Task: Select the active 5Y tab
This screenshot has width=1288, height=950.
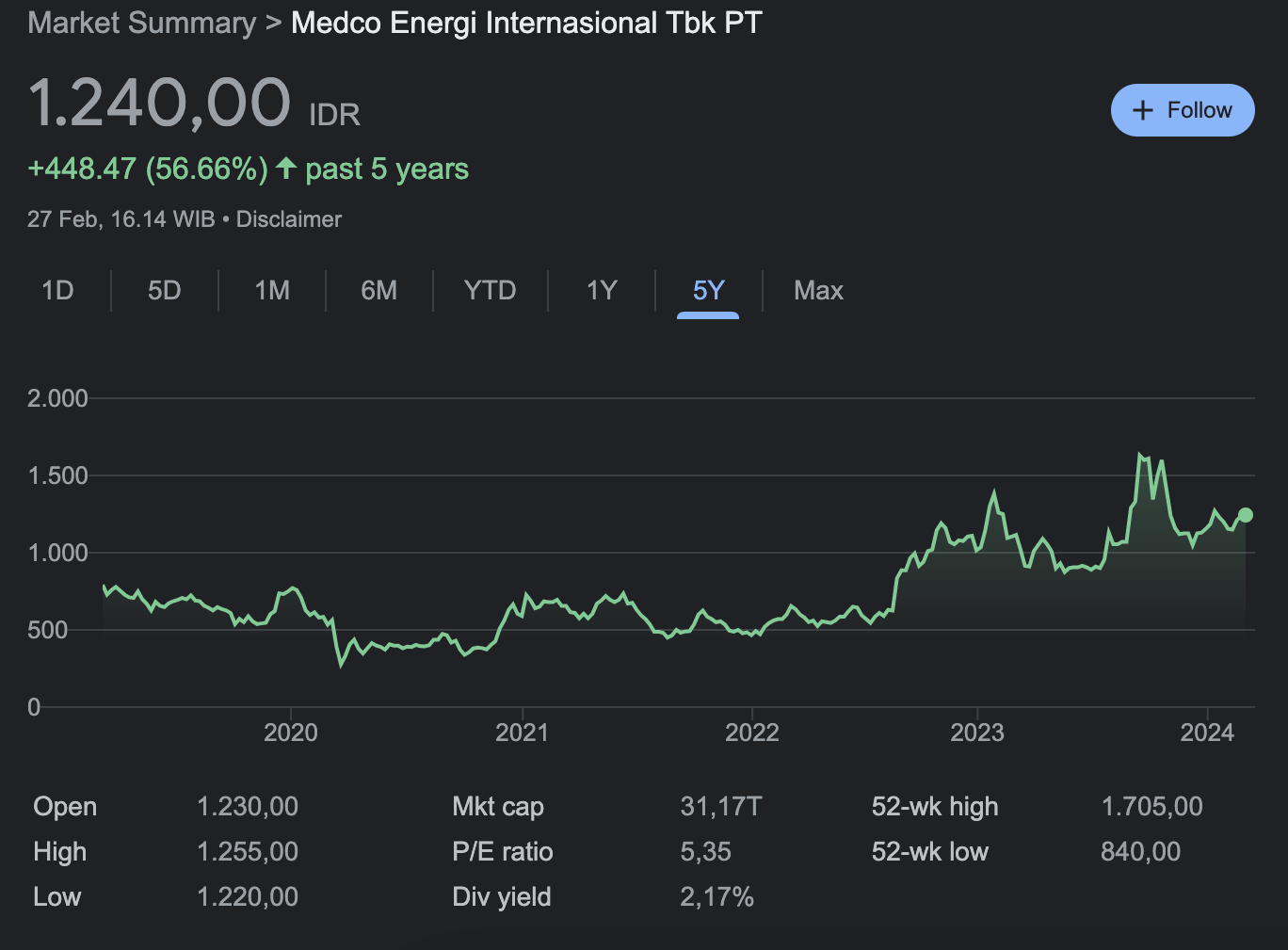Action: [x=708, y=290]
